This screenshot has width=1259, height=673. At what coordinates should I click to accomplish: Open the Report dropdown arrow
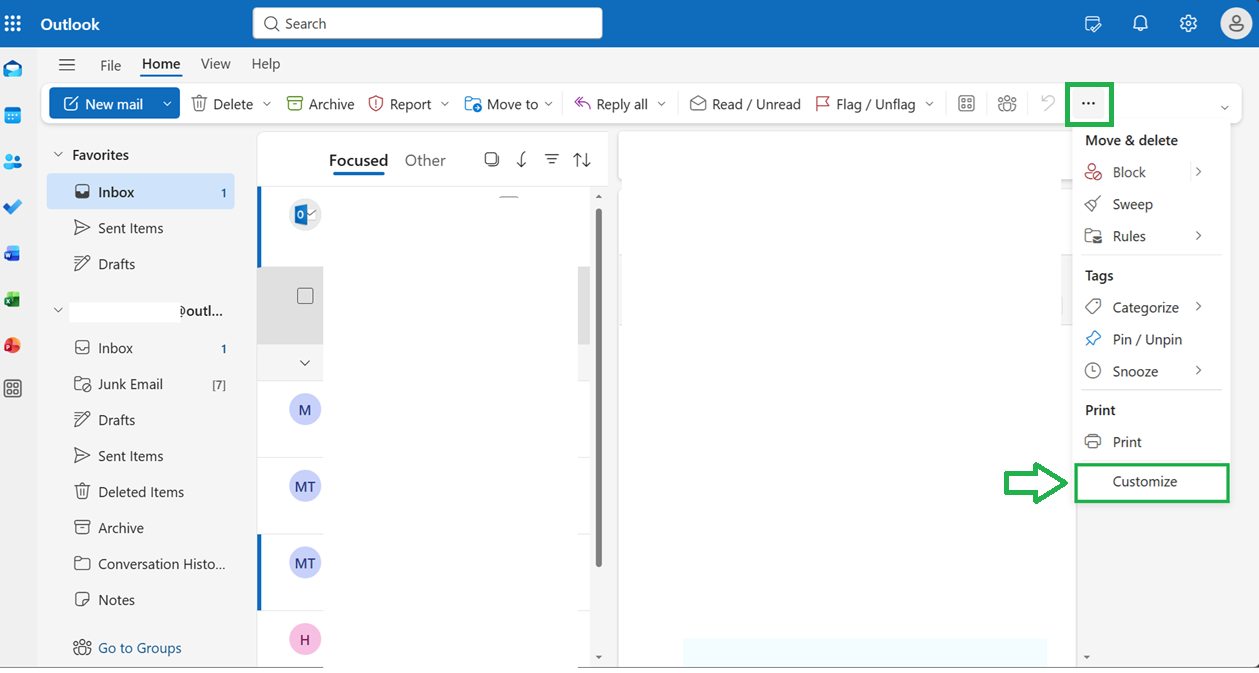tap(445, 104)
